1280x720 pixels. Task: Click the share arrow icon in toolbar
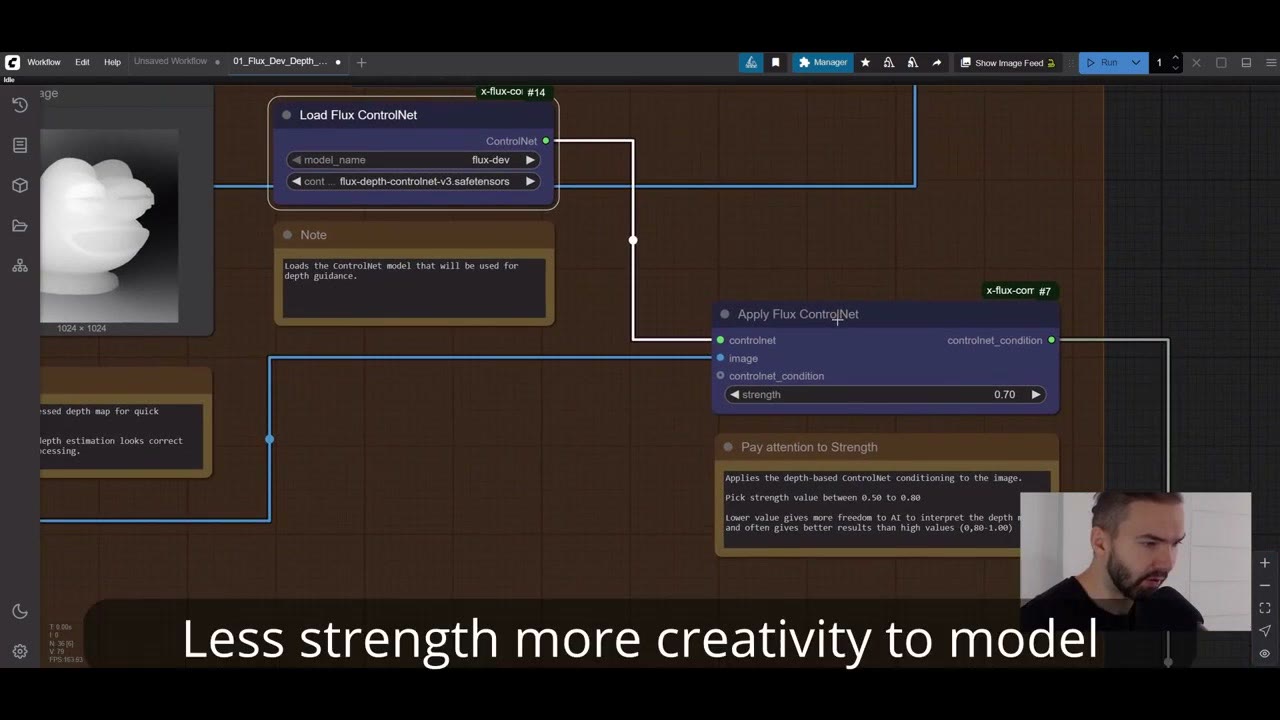tap(937, 62)
